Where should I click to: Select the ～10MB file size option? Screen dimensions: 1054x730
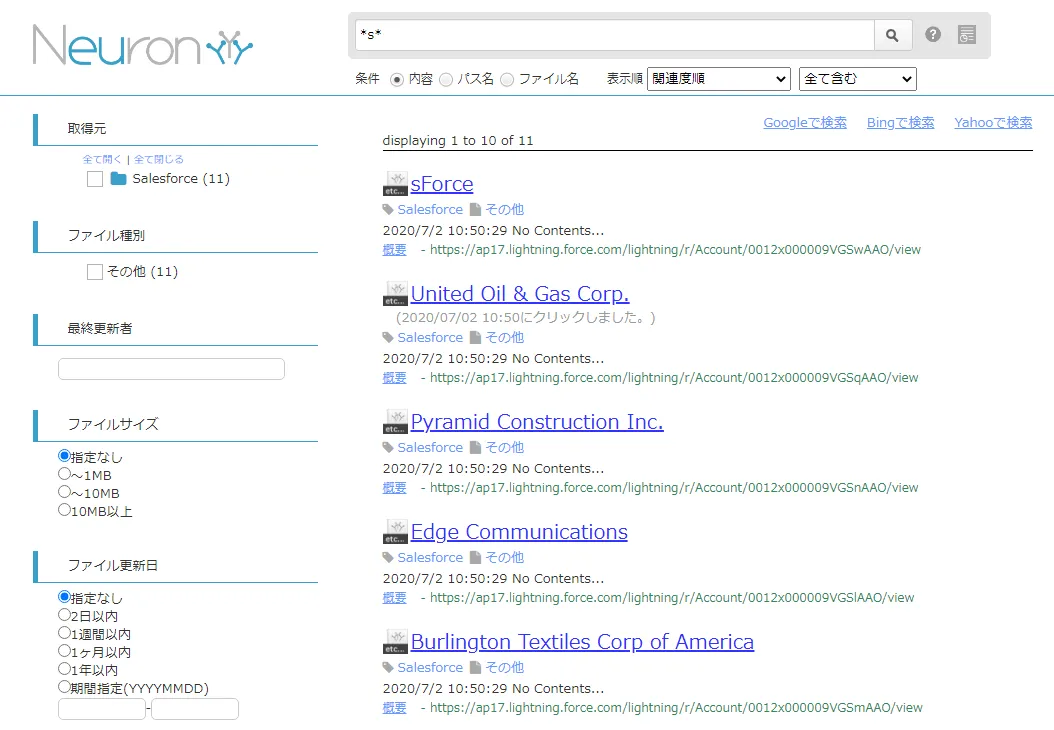pyautogui.click(x=65, y=493)
